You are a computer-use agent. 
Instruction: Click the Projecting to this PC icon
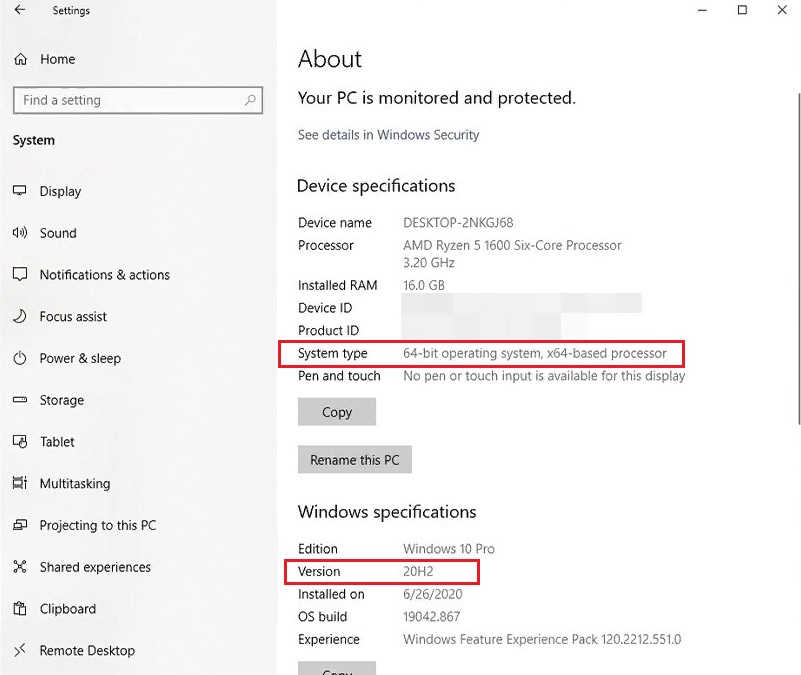click(19, 525)
